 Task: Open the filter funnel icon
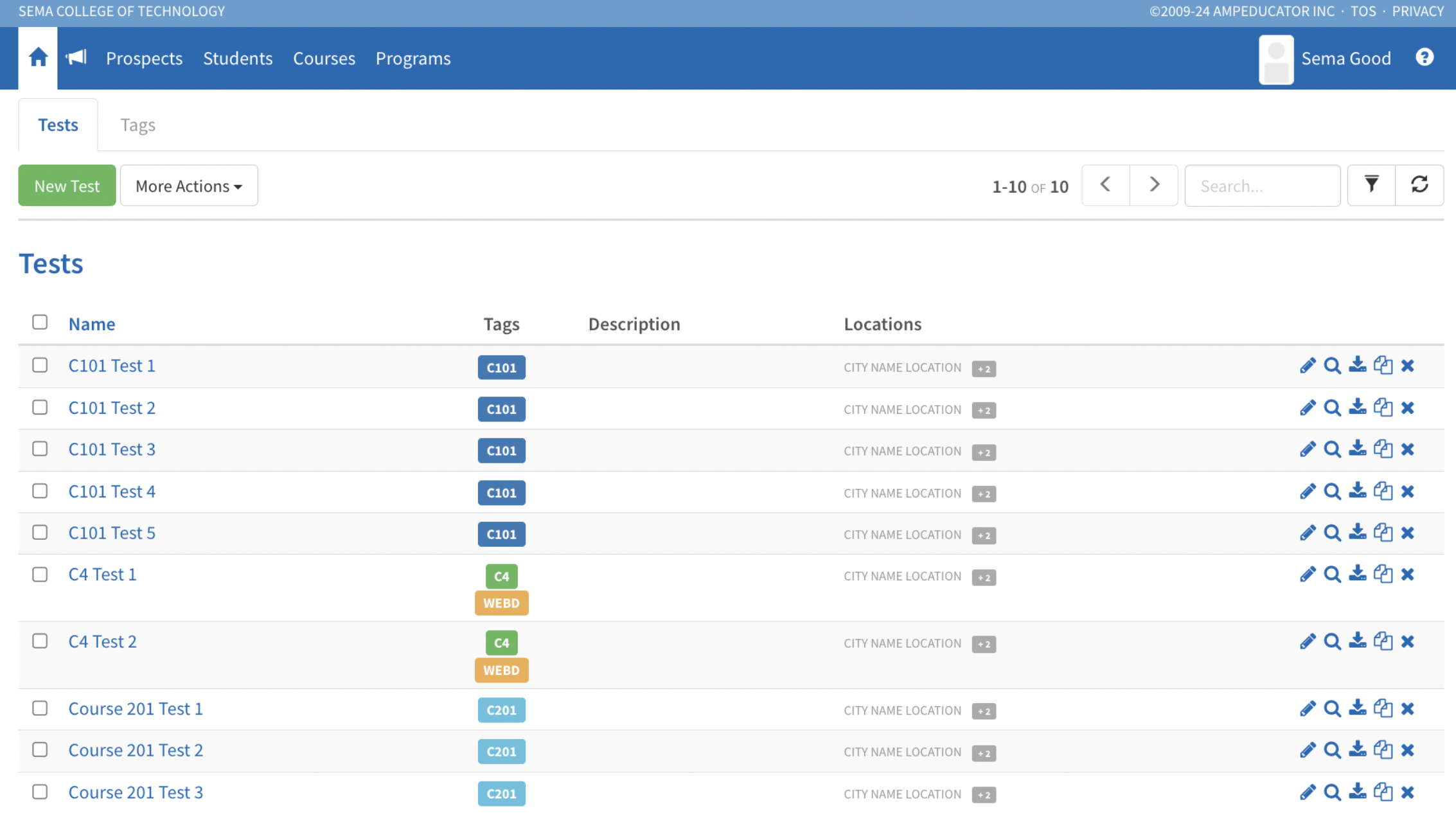(x=1371, y=185)
